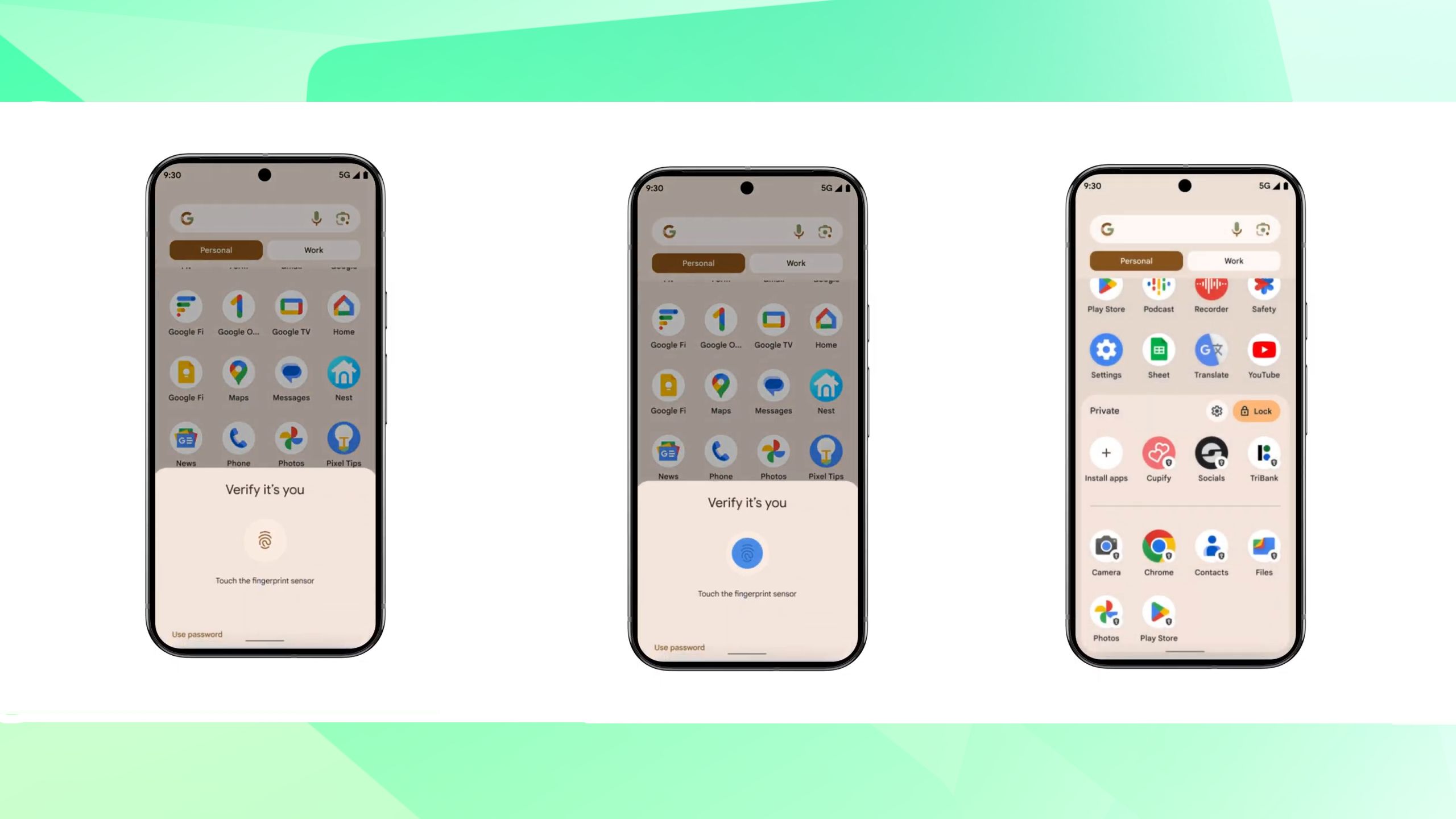Tap the fingerprint sensor icon

(x=264, y=540)
